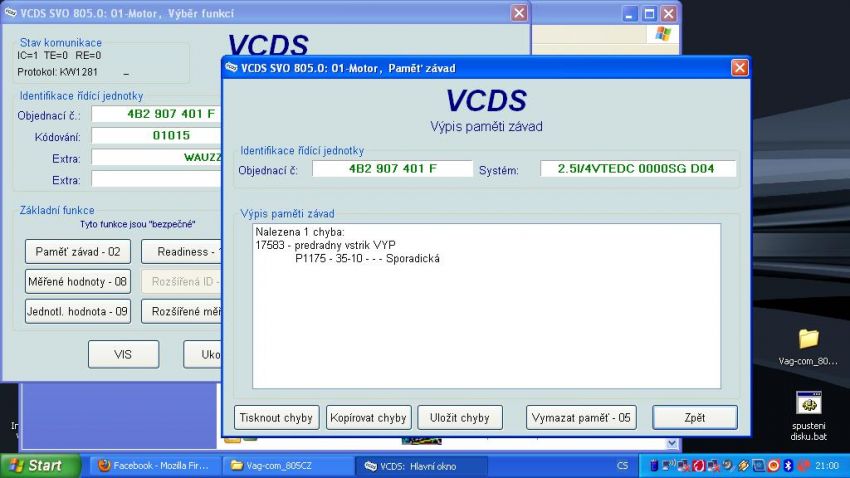This screenshot has width=850, height=478.
Task: Click the orange circle tray icon
Action: [774, 466]
